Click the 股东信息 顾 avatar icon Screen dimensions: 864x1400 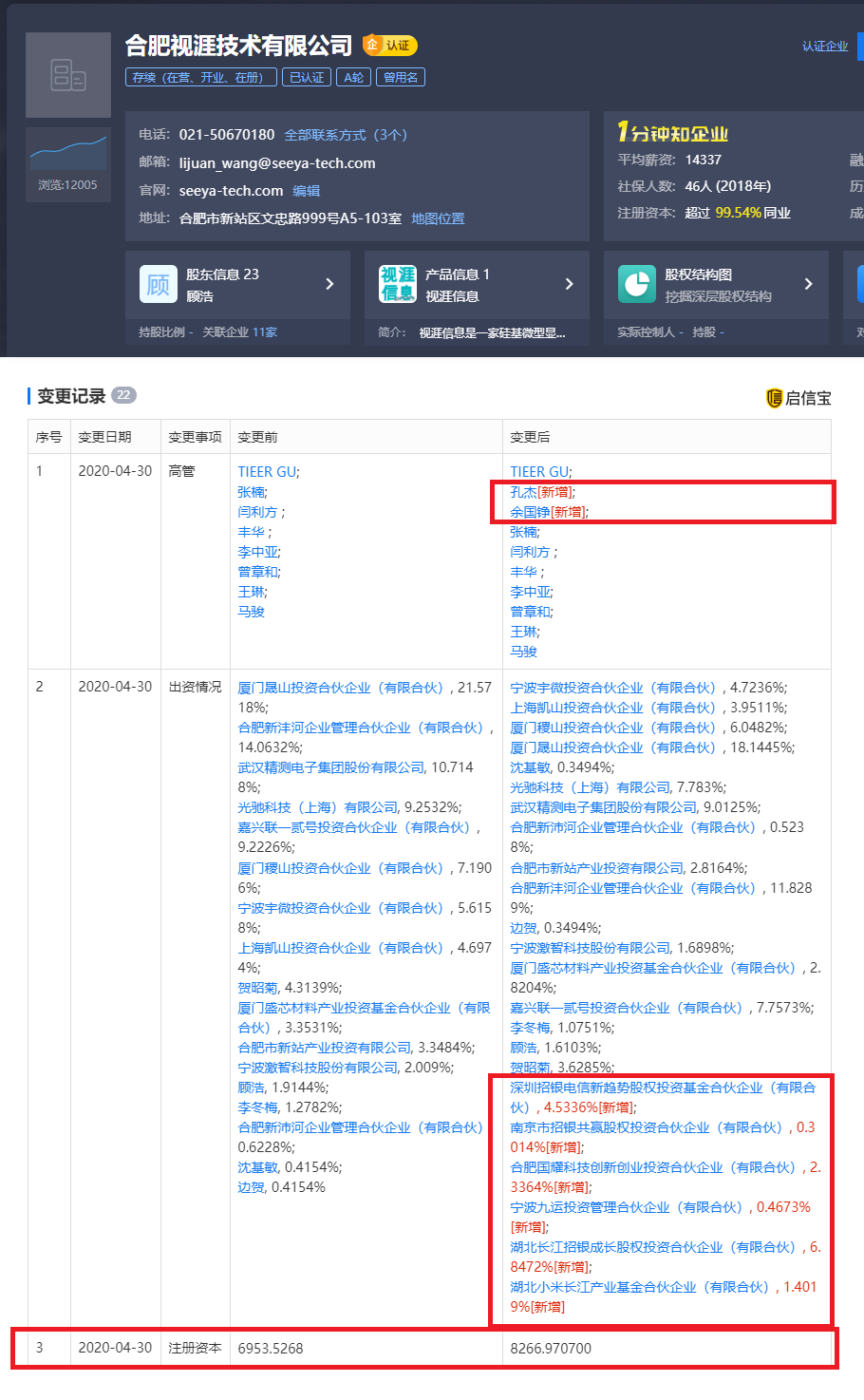[x=159, y=284]
